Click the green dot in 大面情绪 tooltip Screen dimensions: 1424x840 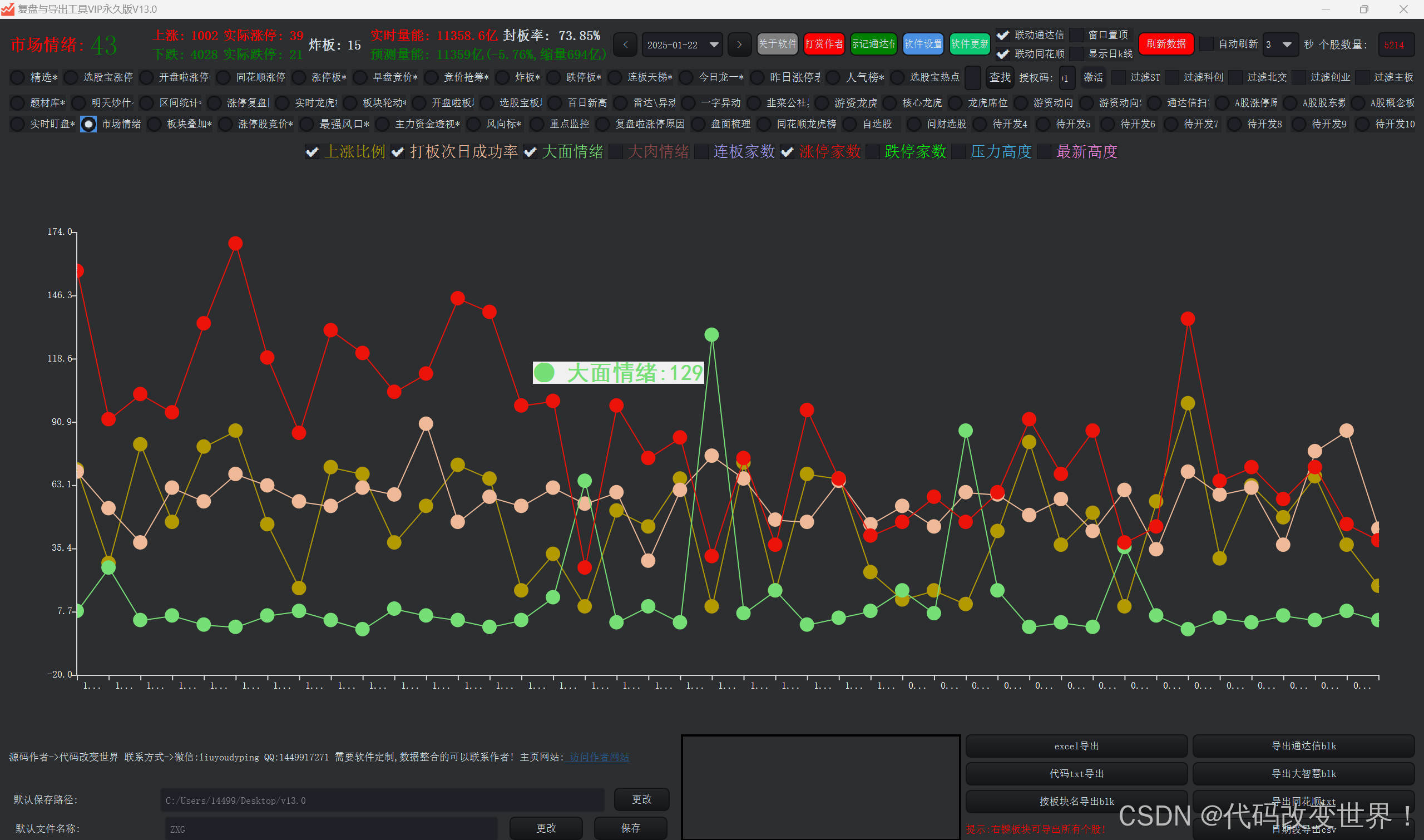[x=545, y=373]
